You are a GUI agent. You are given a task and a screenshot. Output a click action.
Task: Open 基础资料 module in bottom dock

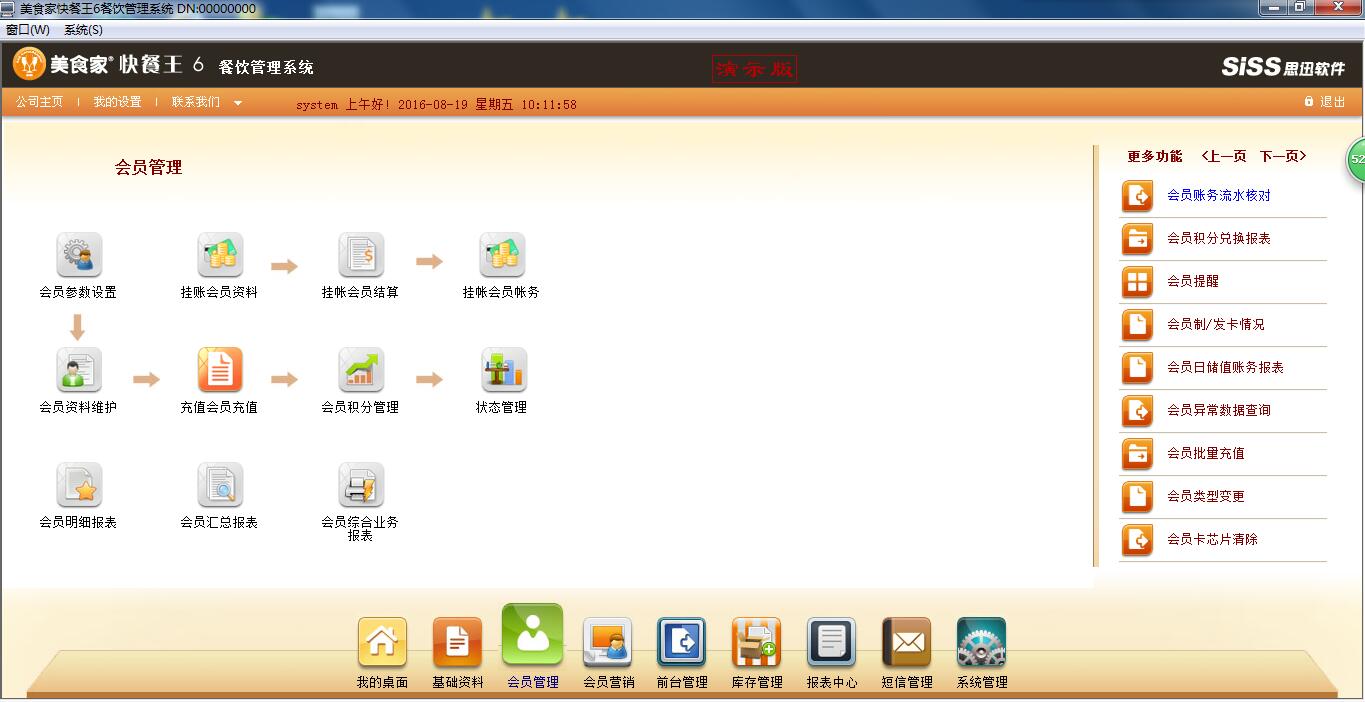click(457, 643)
